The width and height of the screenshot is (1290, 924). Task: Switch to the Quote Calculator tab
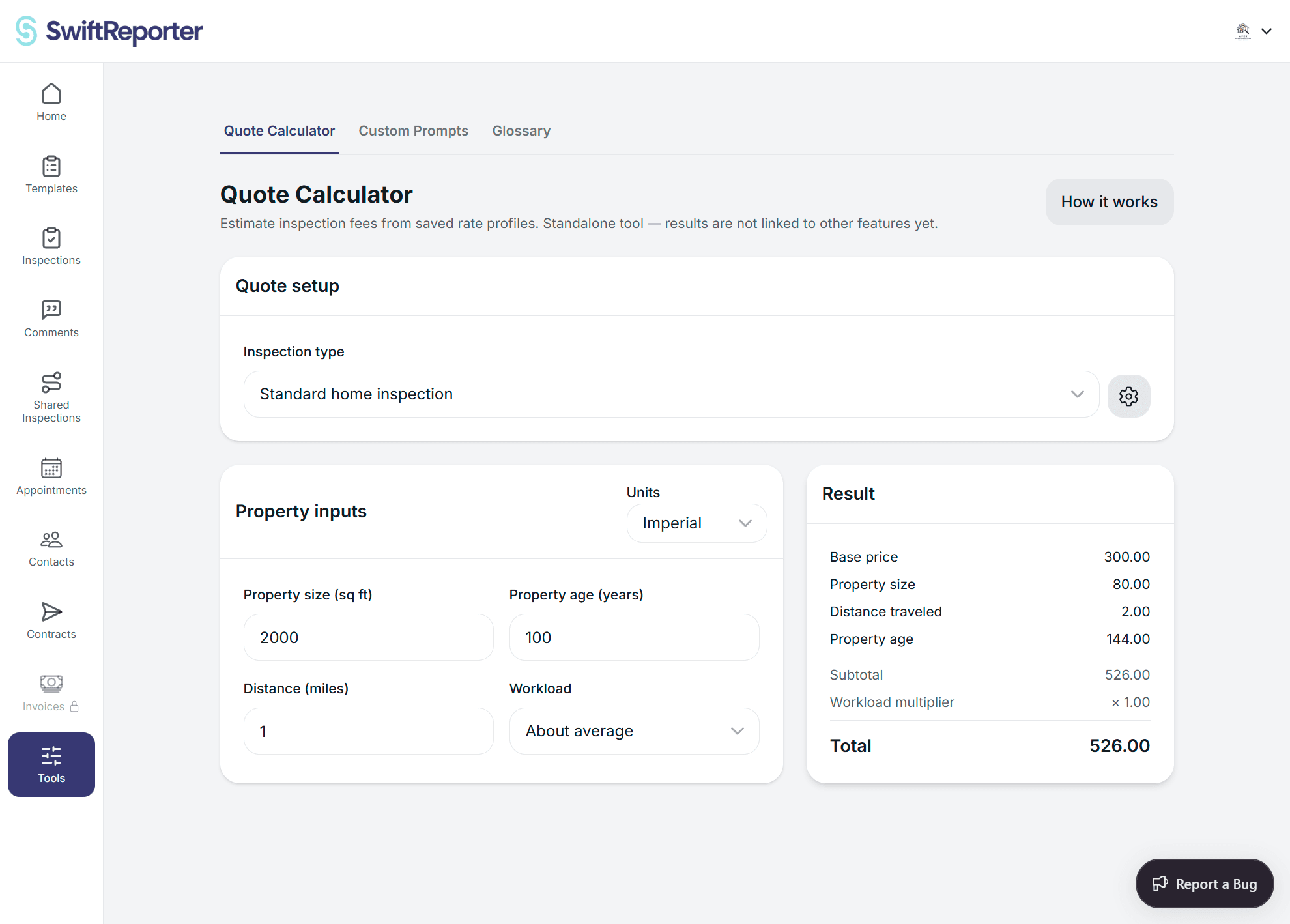(x=279, y=131)
